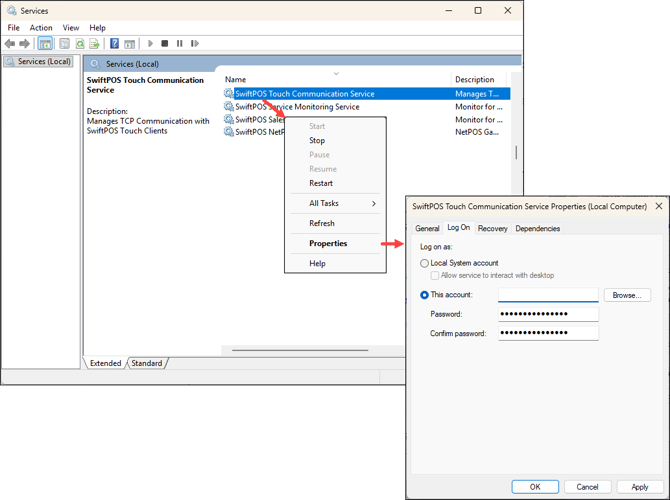
Task: Click the Restart Service toolbar icon
Action: click(x=195, y=44)
